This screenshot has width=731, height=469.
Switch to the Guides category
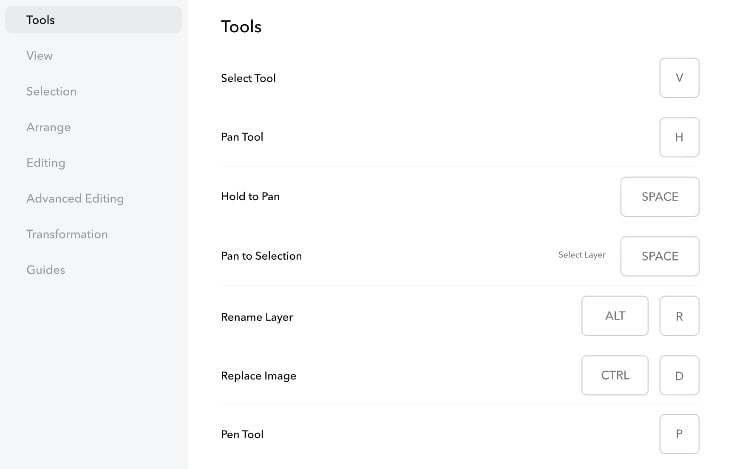click(x=45, y=270)
